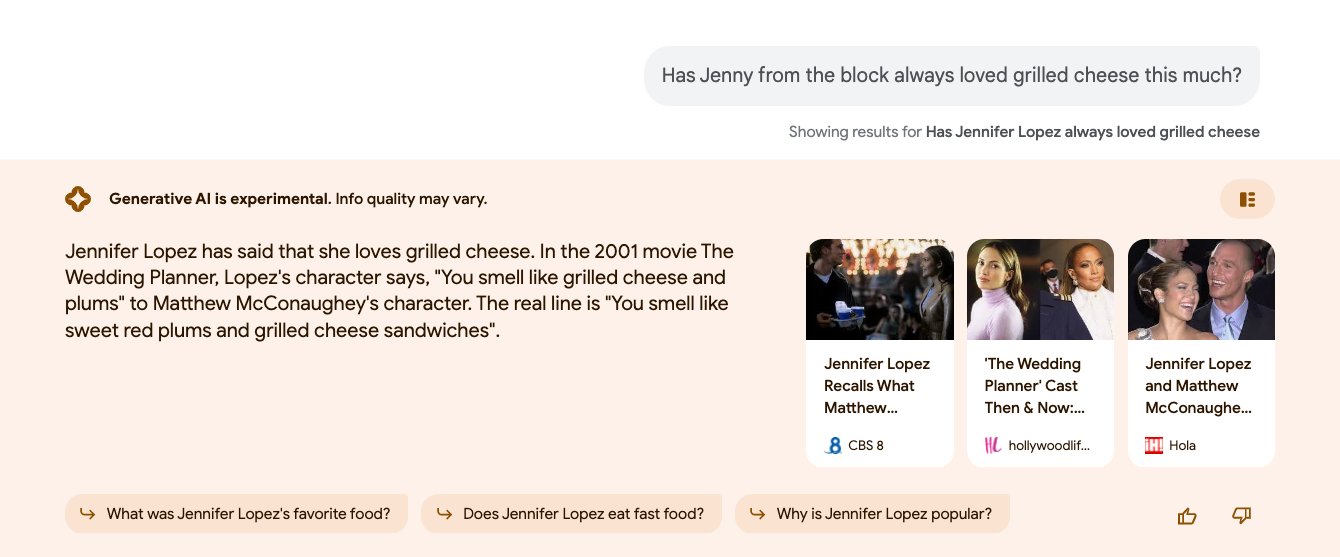Click the 'Has Jenny from the block' query bubble

coord(951,76)
